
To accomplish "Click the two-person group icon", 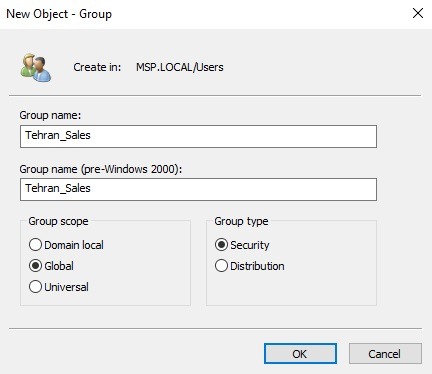I will coord(36,68).
